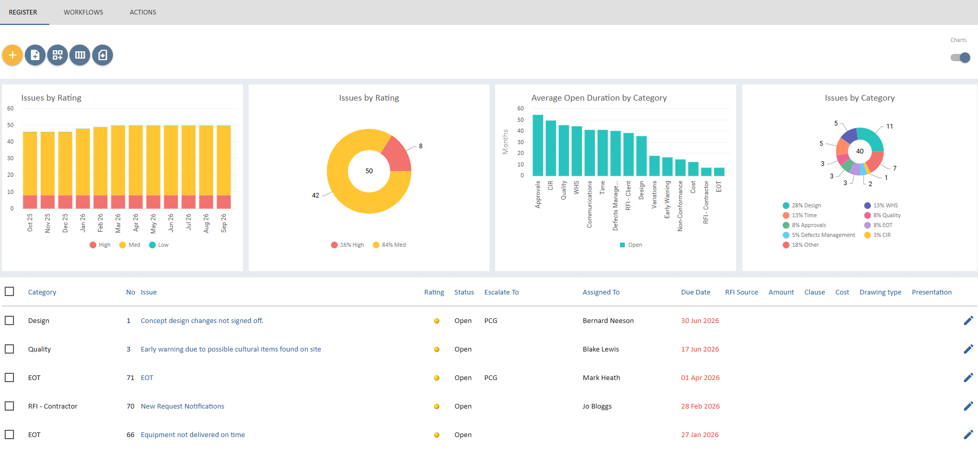This screenshot has height=449, width=978.
Task: Sort by the Due Date column header
Action: click(x=695, y=292)
